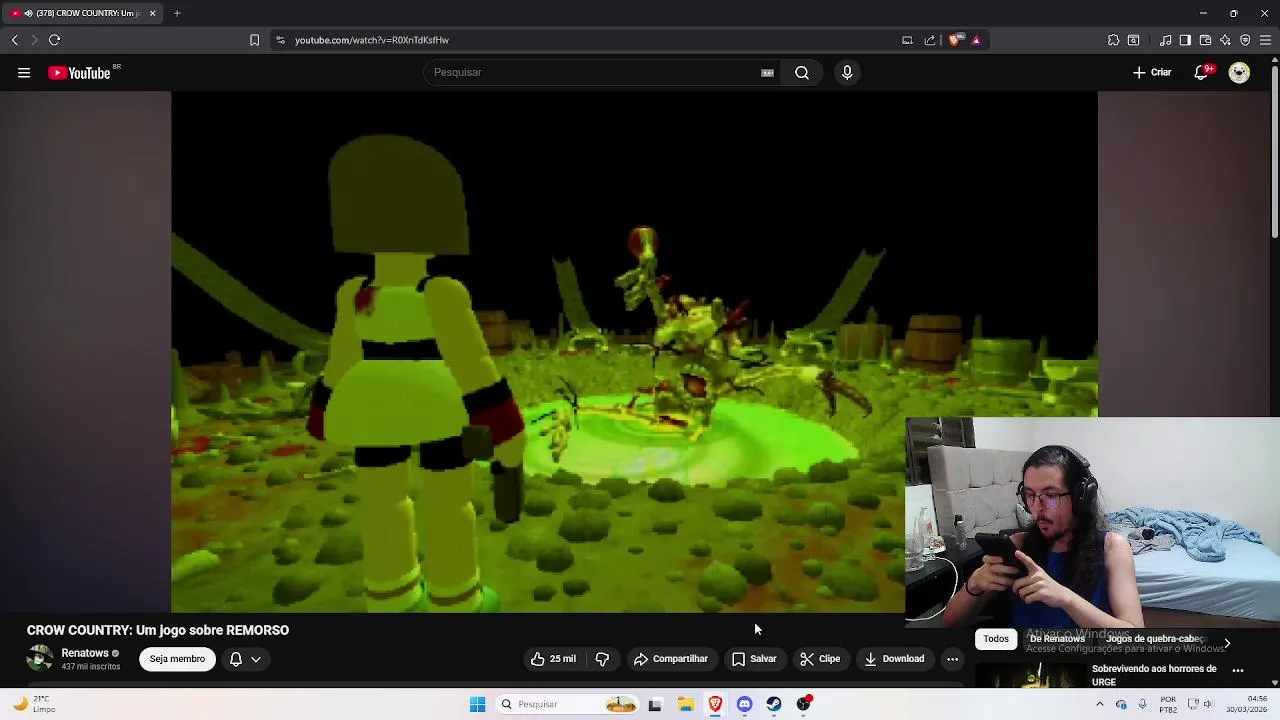Viewport: 1280px width, 720px height.
Task: Open more actions three-dot menu
Action: pyautogui.click(x=952, y=659)
